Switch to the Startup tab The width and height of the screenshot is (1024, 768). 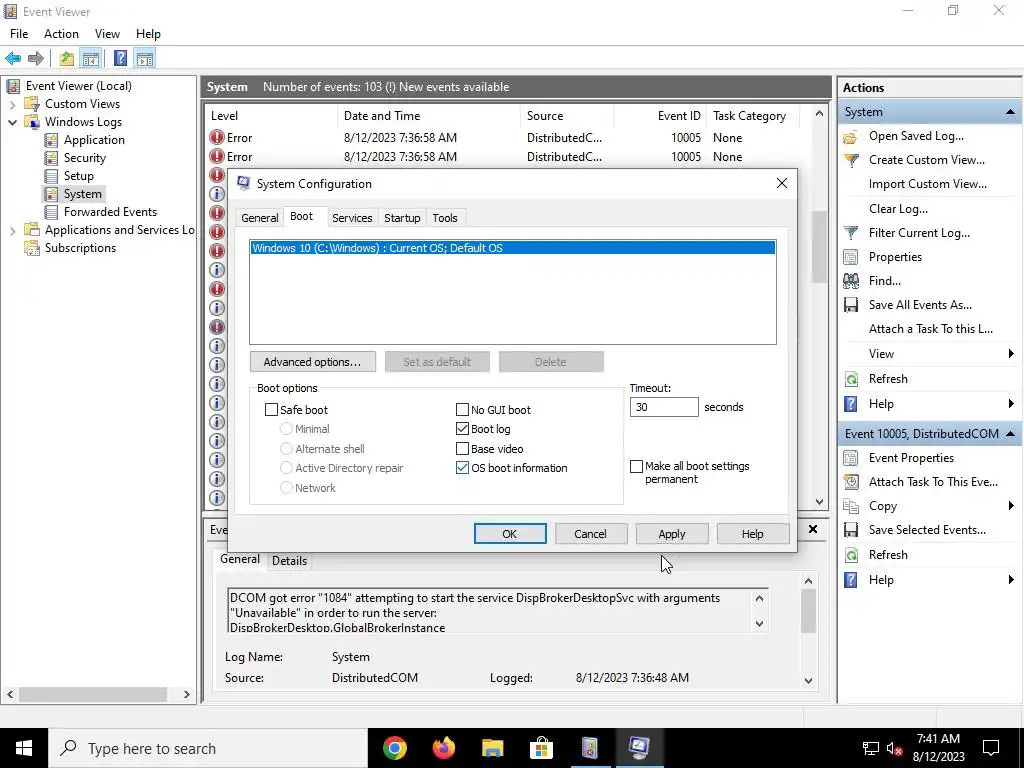[x=402, y=218]
